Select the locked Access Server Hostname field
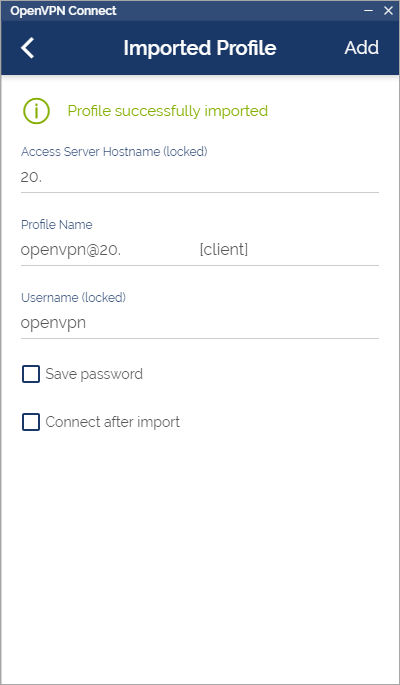 point(200,177)
